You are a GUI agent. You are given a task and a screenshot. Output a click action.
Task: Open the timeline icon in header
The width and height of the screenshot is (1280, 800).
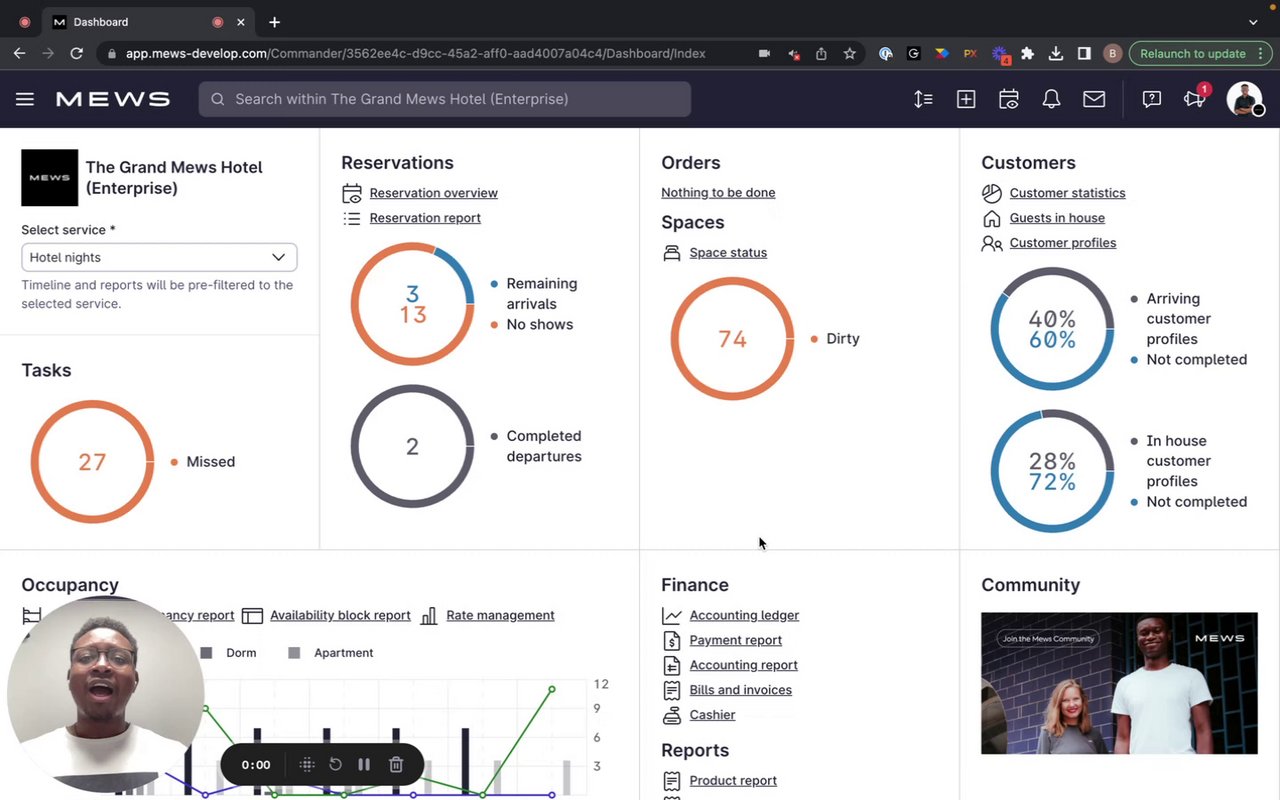point(923,99)
